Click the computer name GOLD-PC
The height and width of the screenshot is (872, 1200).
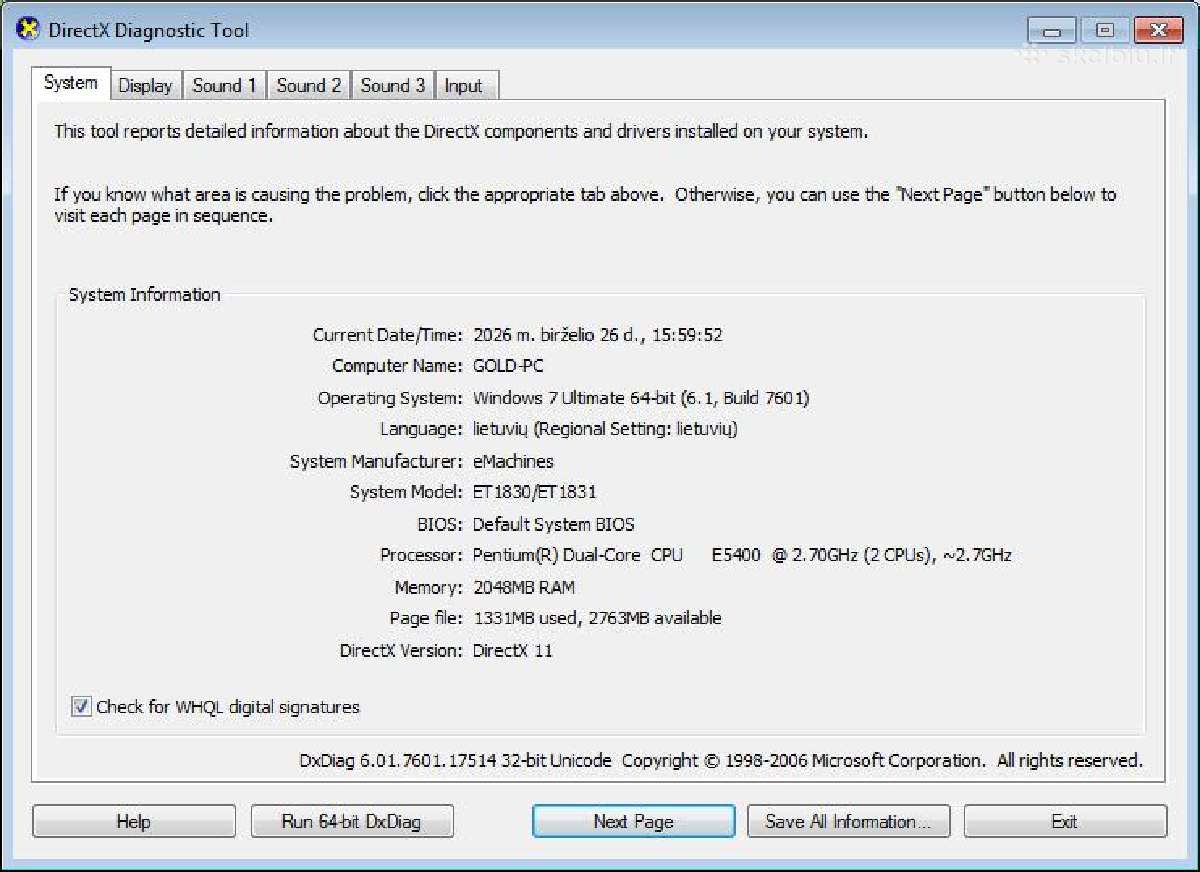click(508, 366)
